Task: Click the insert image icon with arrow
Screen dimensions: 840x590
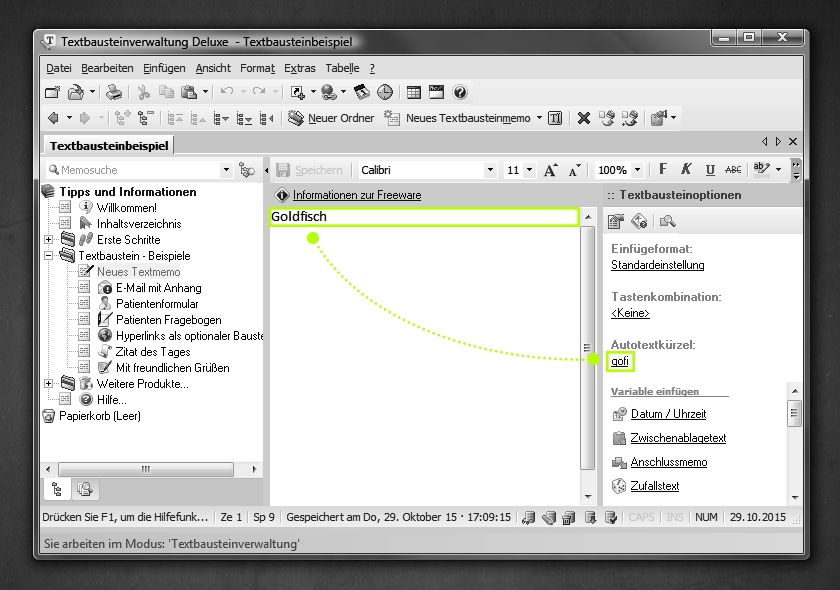Action: 298,93
